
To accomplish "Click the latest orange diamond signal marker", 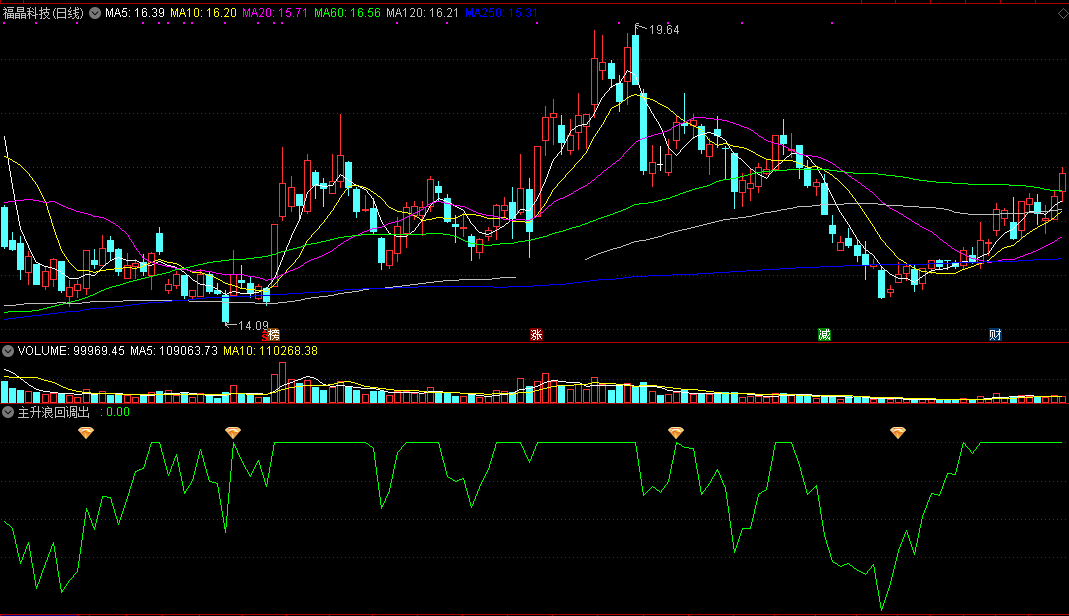I will [x=898, y=433].
